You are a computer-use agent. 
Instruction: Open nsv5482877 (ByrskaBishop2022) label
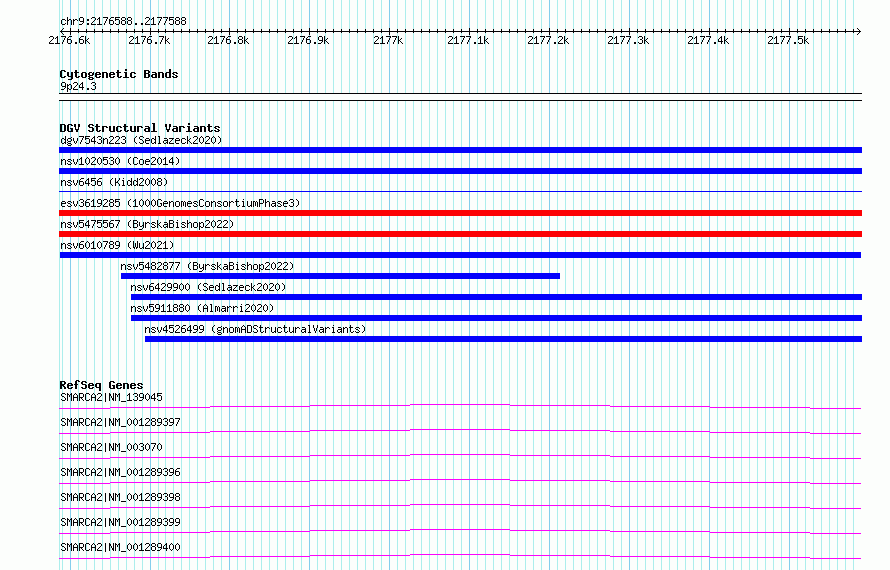[x=207, y=266]
